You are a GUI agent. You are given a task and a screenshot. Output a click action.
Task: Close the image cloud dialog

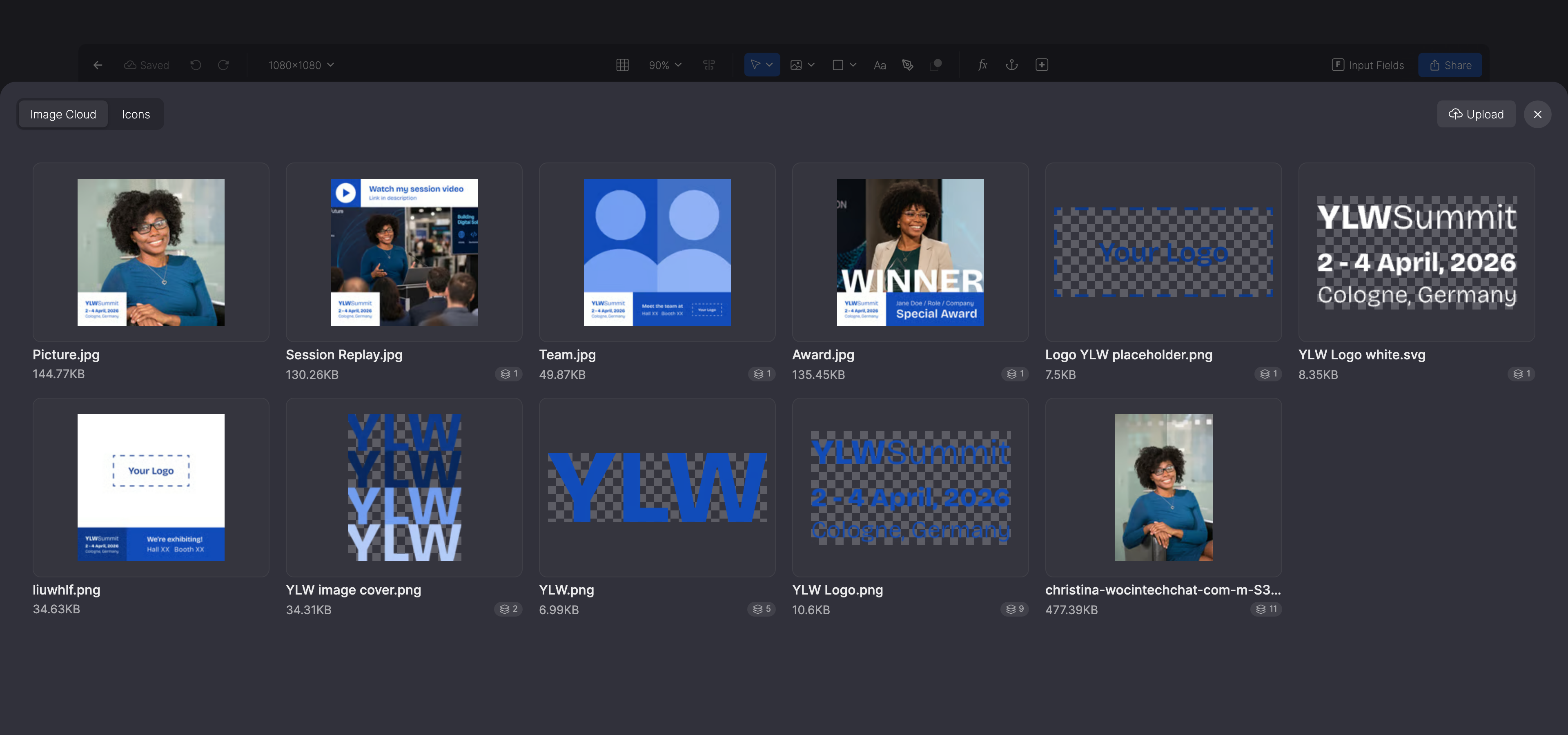tap(1537, 114)
